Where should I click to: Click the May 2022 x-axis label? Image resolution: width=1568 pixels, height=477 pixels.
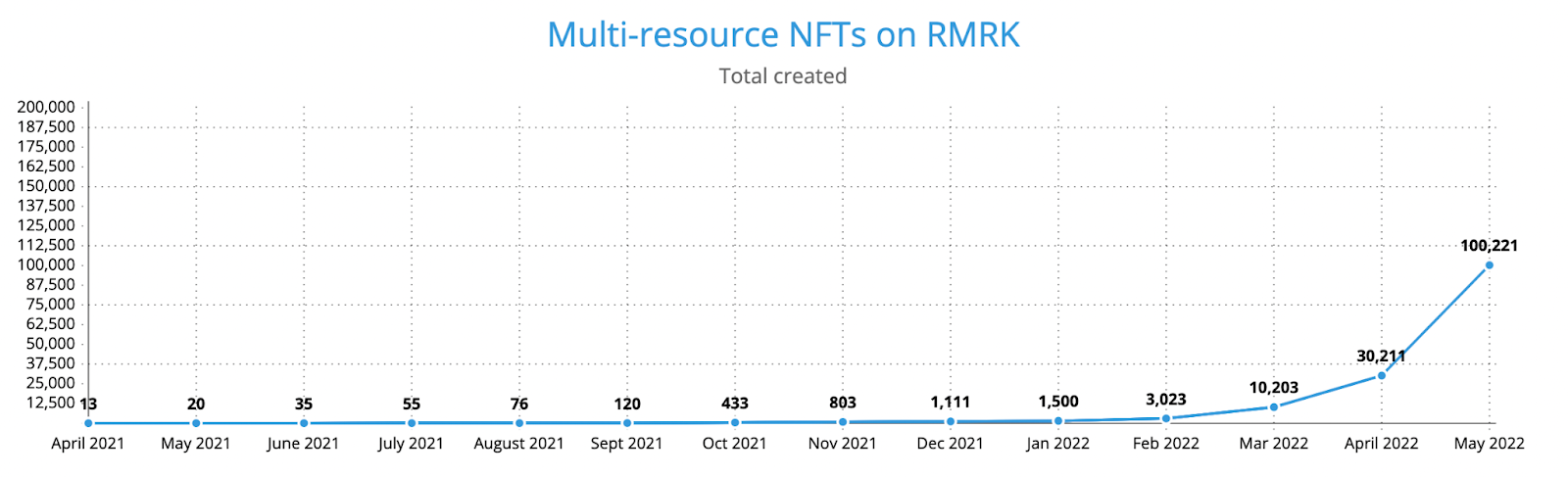tap(1489, 444)
